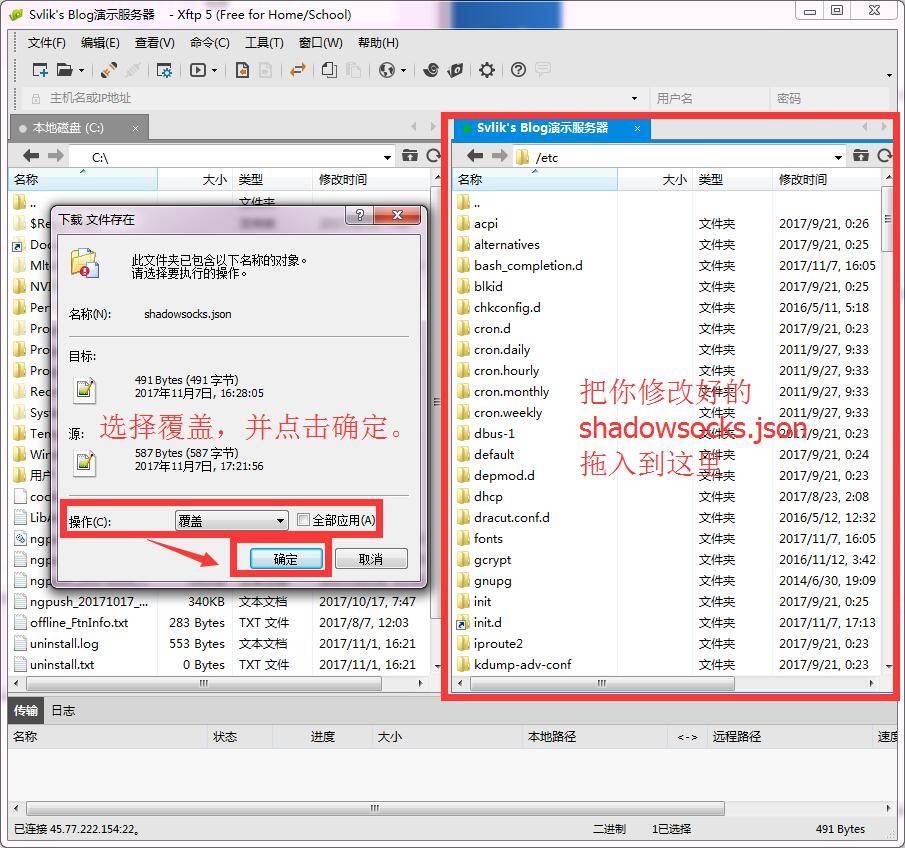Switch to the 日志 tab
The height and width of the screenshot is (848, 905).
pos(63,711)
